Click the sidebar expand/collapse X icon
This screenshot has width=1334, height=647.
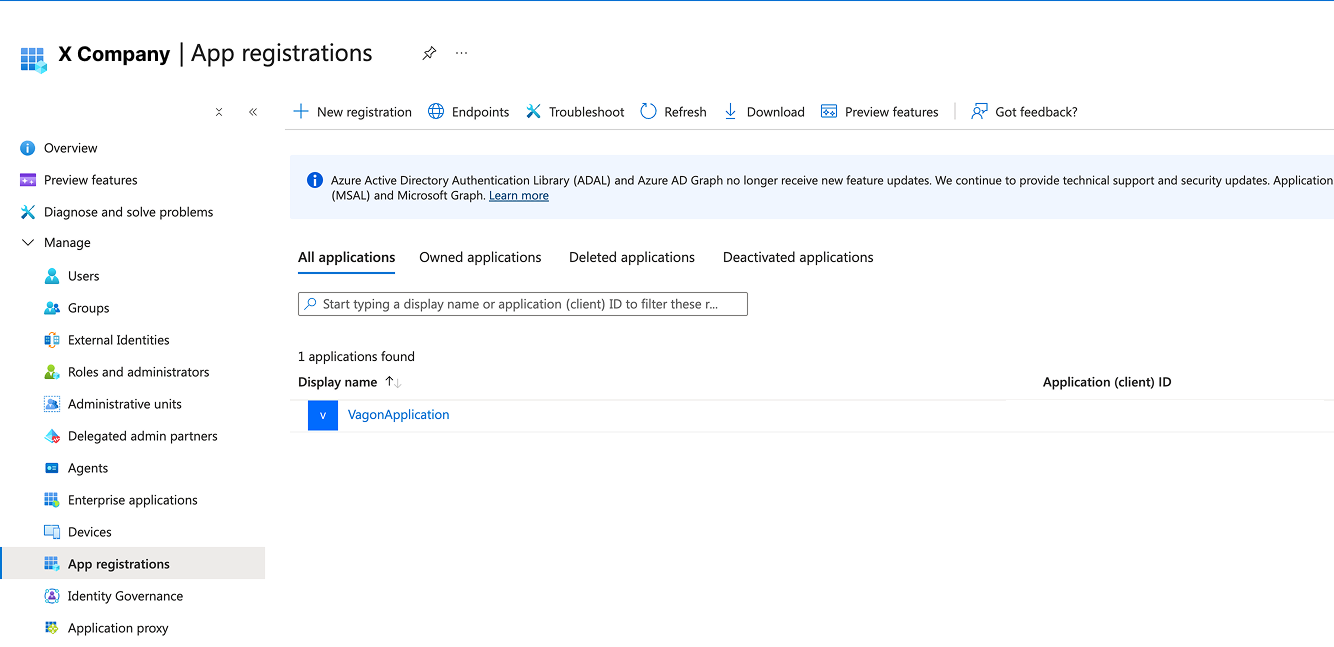[219, 112]
